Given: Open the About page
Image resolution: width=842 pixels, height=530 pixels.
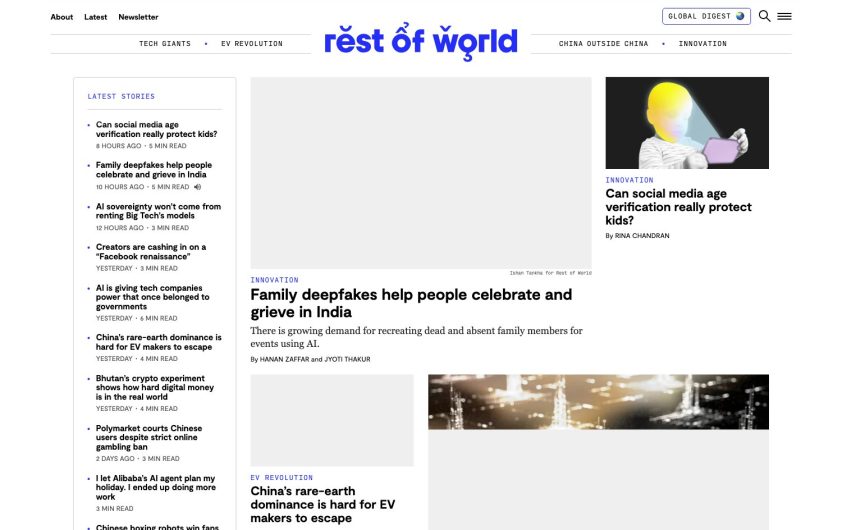Looking at the screenshot, I should coord(62,17).
